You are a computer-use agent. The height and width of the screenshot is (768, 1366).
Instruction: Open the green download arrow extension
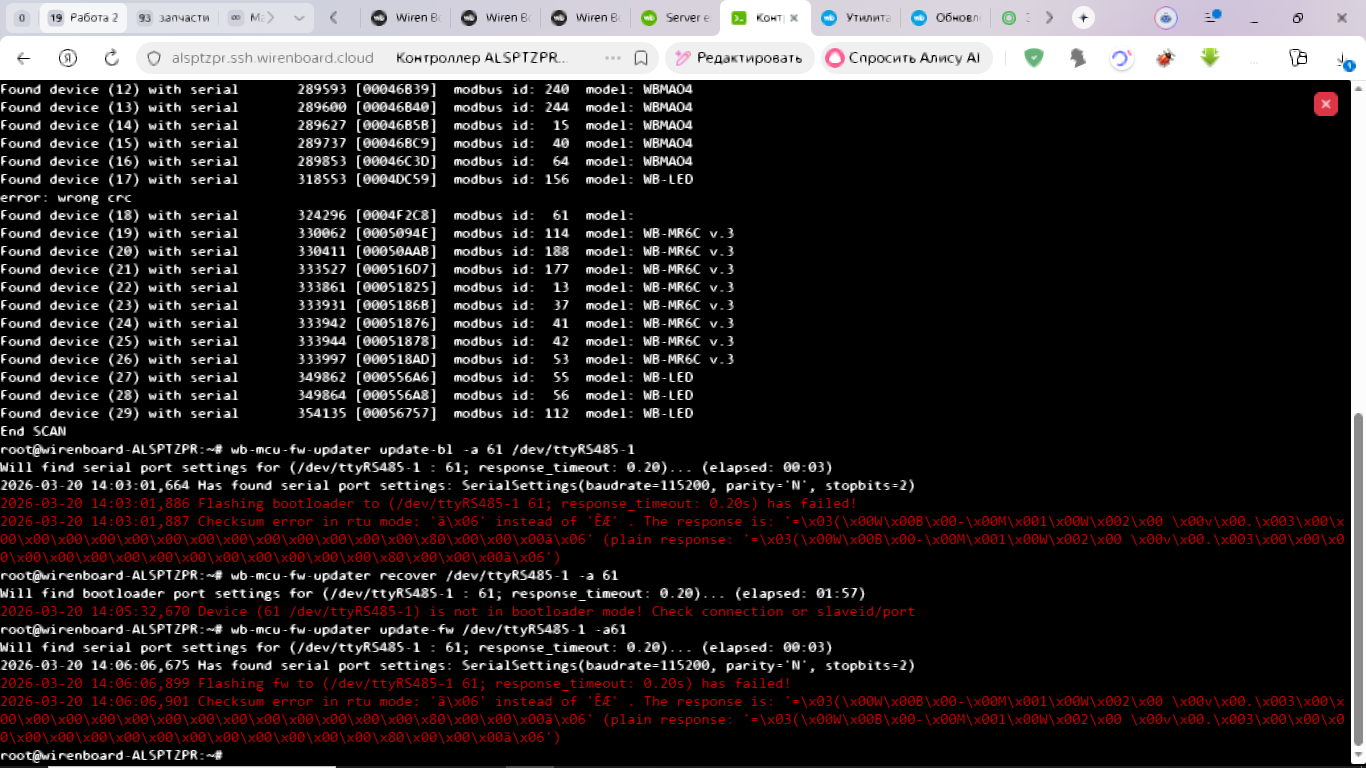1210,58
